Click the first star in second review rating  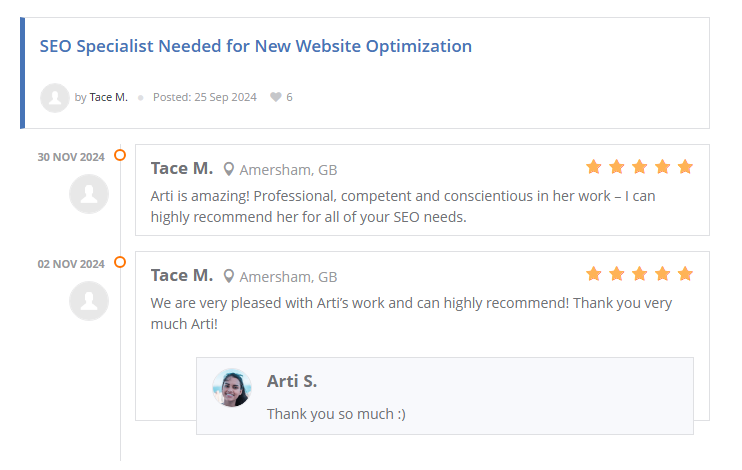(594, 273)
